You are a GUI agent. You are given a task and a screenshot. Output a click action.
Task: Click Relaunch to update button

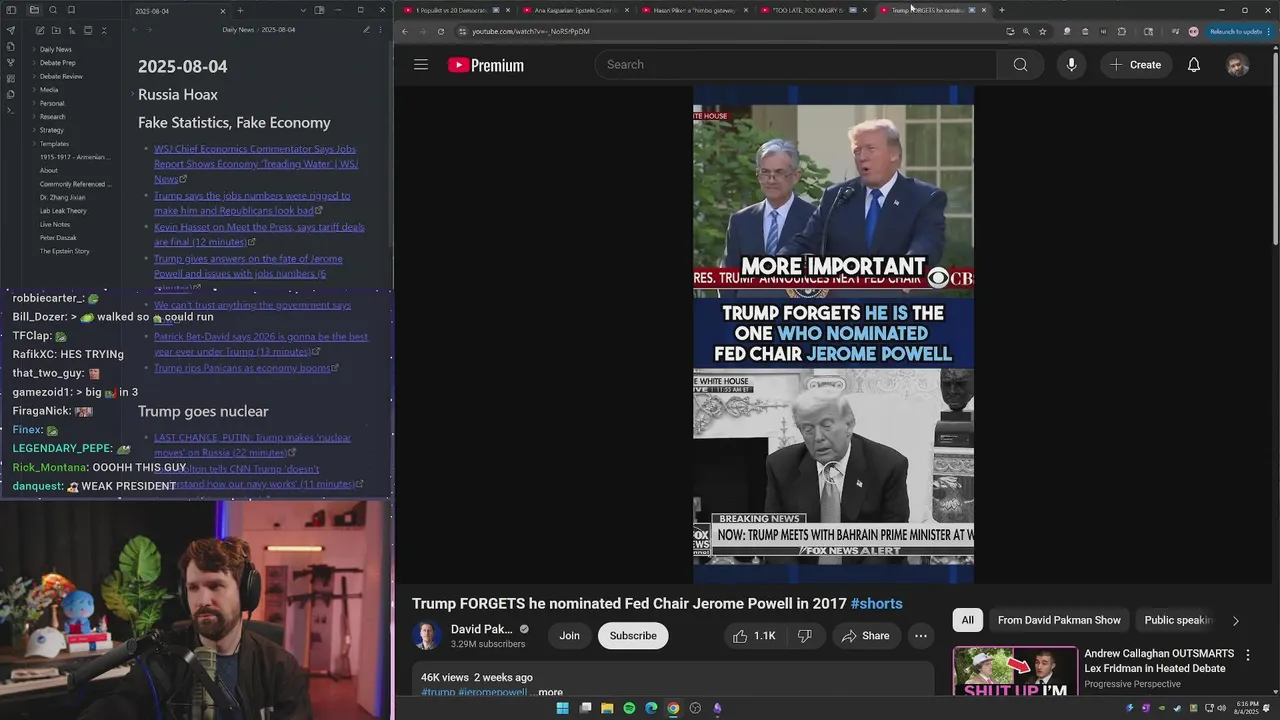tap(1236, 31)
